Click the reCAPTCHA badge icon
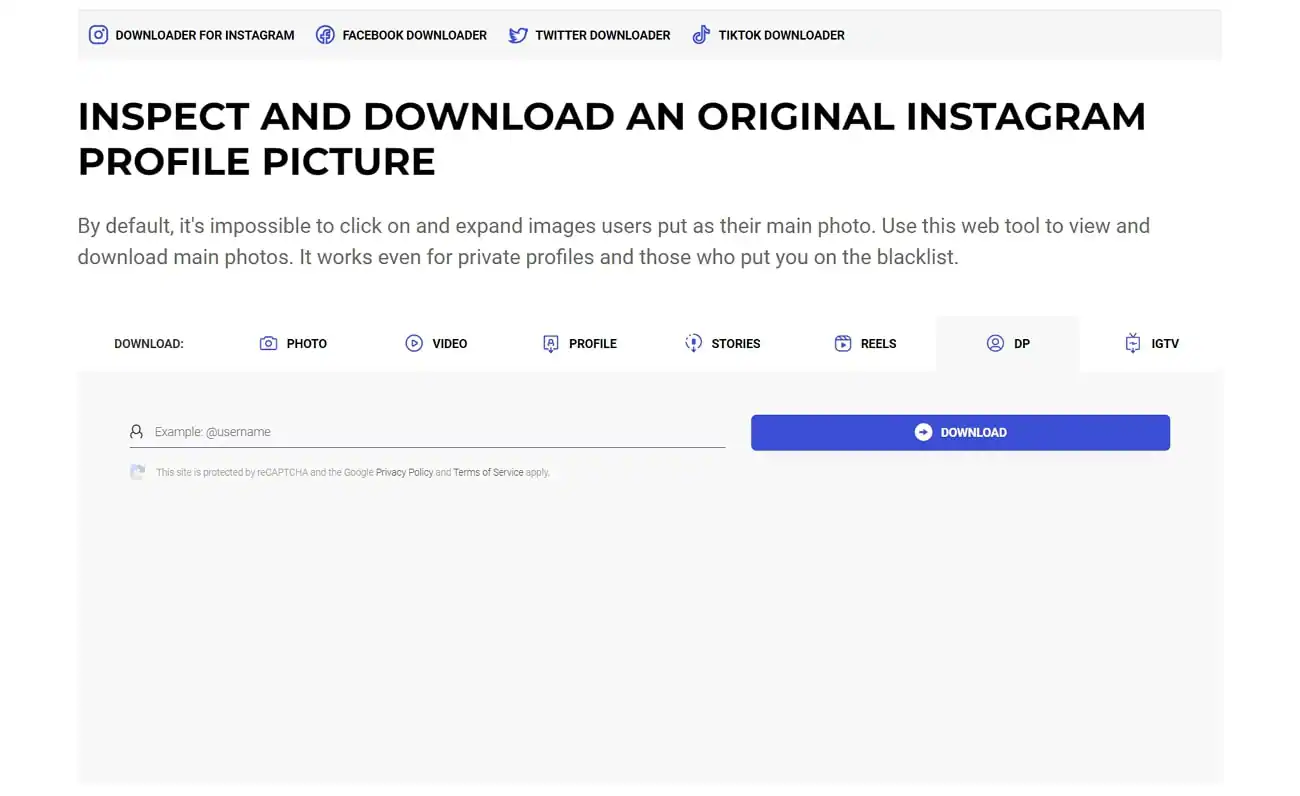 [x=137, y=472]
